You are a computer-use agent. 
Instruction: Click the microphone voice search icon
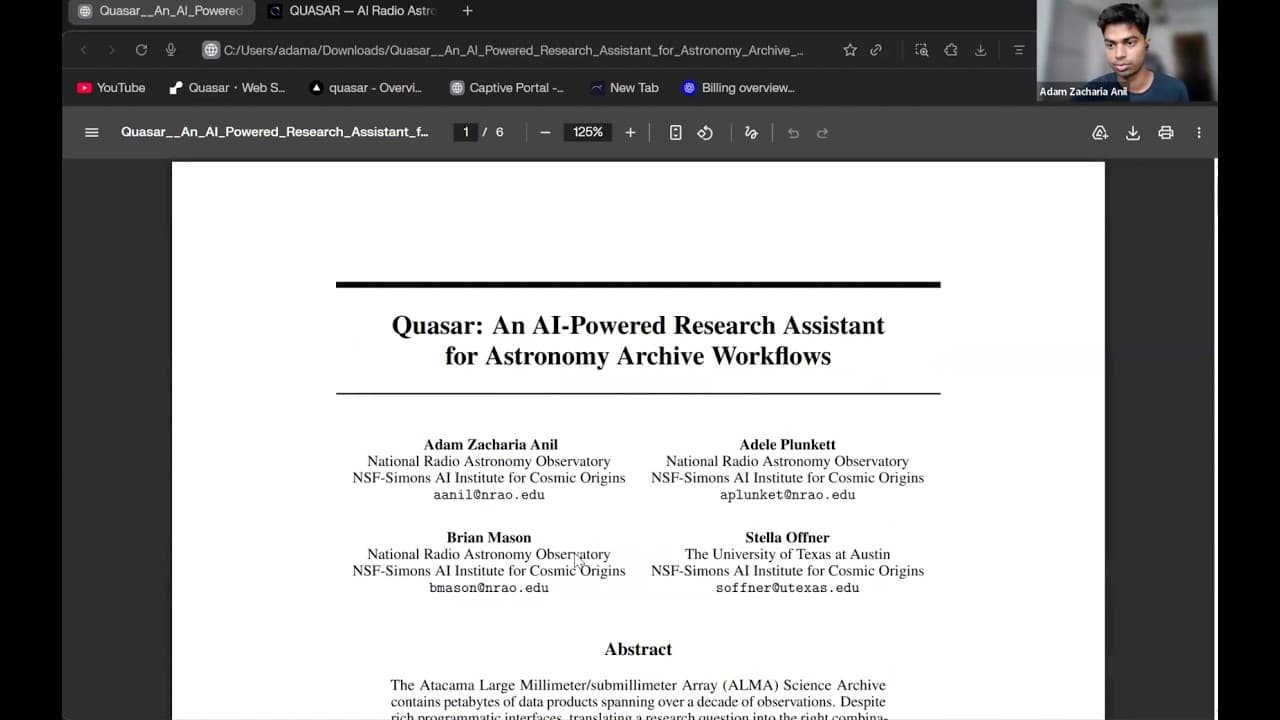tap(171, 50)
